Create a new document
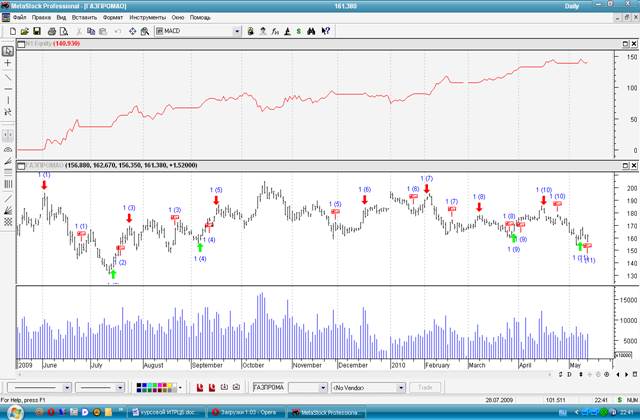640x420 pixels. pyautogui.click(x=13, y=31)
